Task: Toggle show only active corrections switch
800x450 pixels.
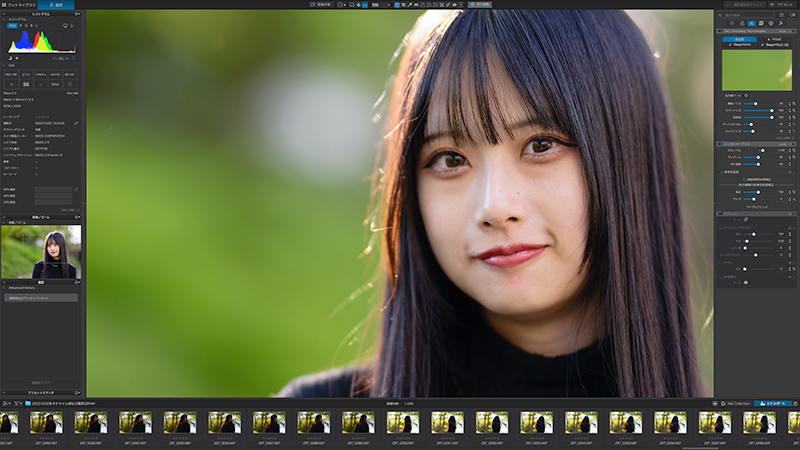Action: (792, 15)
